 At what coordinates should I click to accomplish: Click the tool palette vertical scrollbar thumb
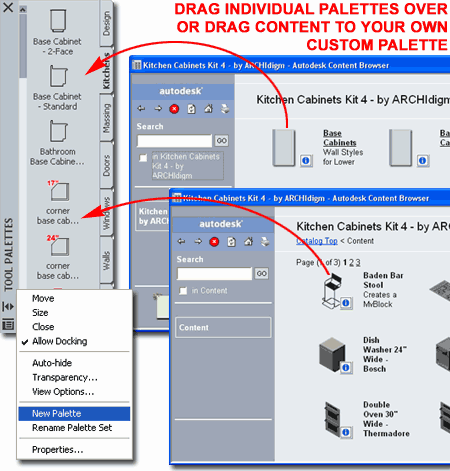23,46
